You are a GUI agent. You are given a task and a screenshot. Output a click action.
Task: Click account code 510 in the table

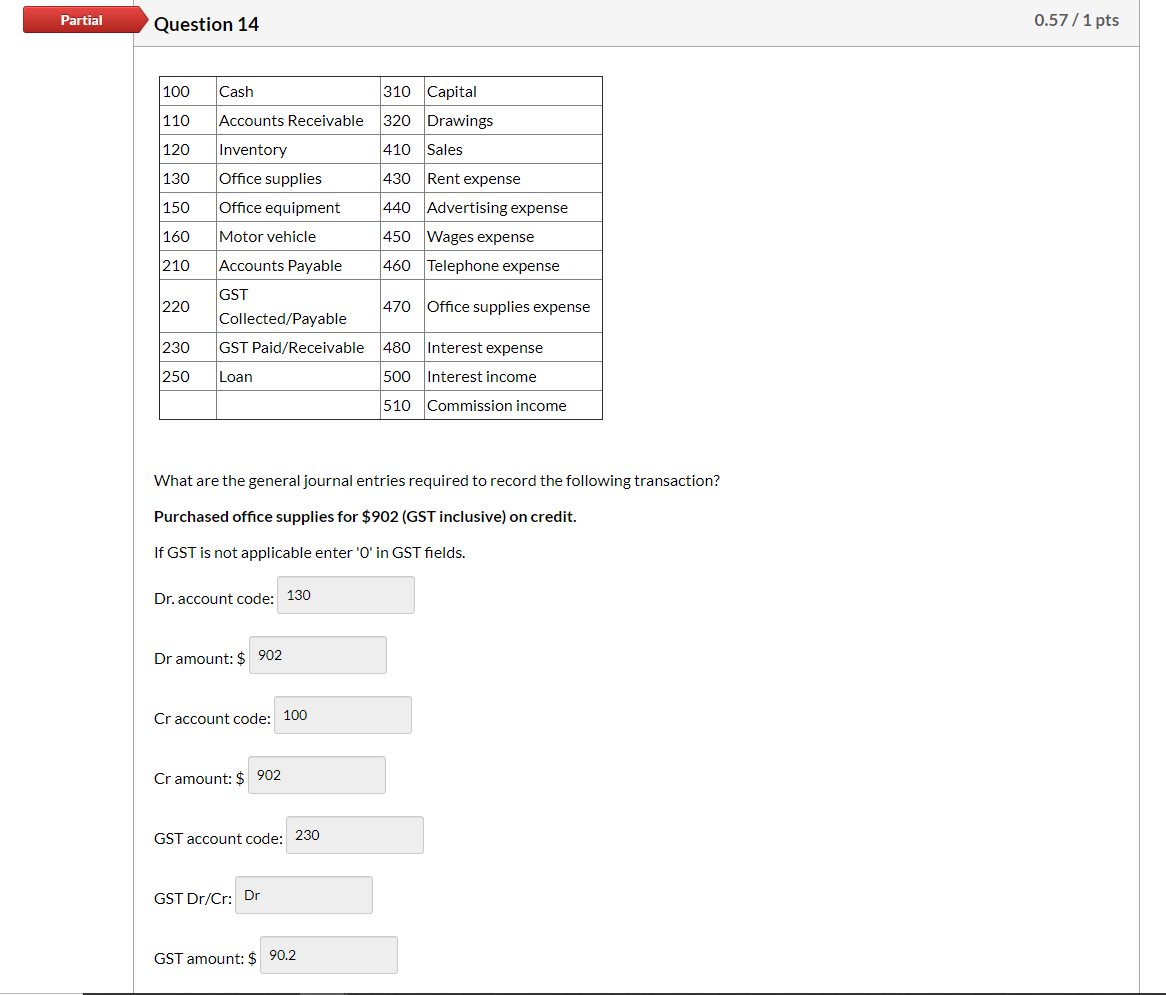point(402,405)
